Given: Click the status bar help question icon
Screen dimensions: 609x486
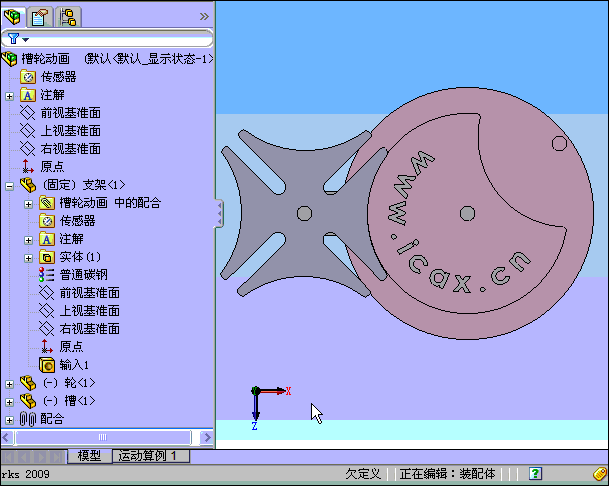Looking at the screenshot, I should 535,474.
